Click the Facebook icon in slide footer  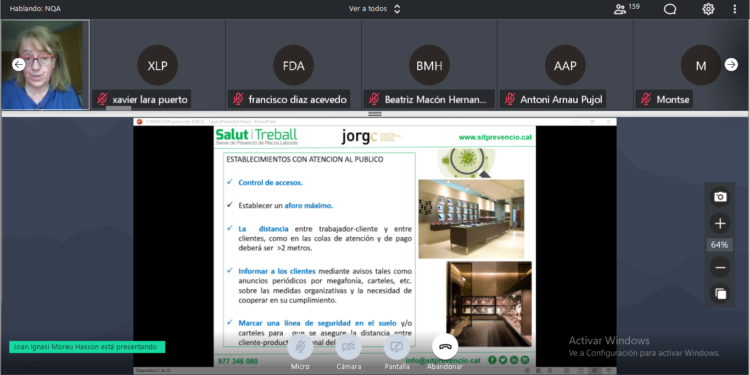pos(492,360)
